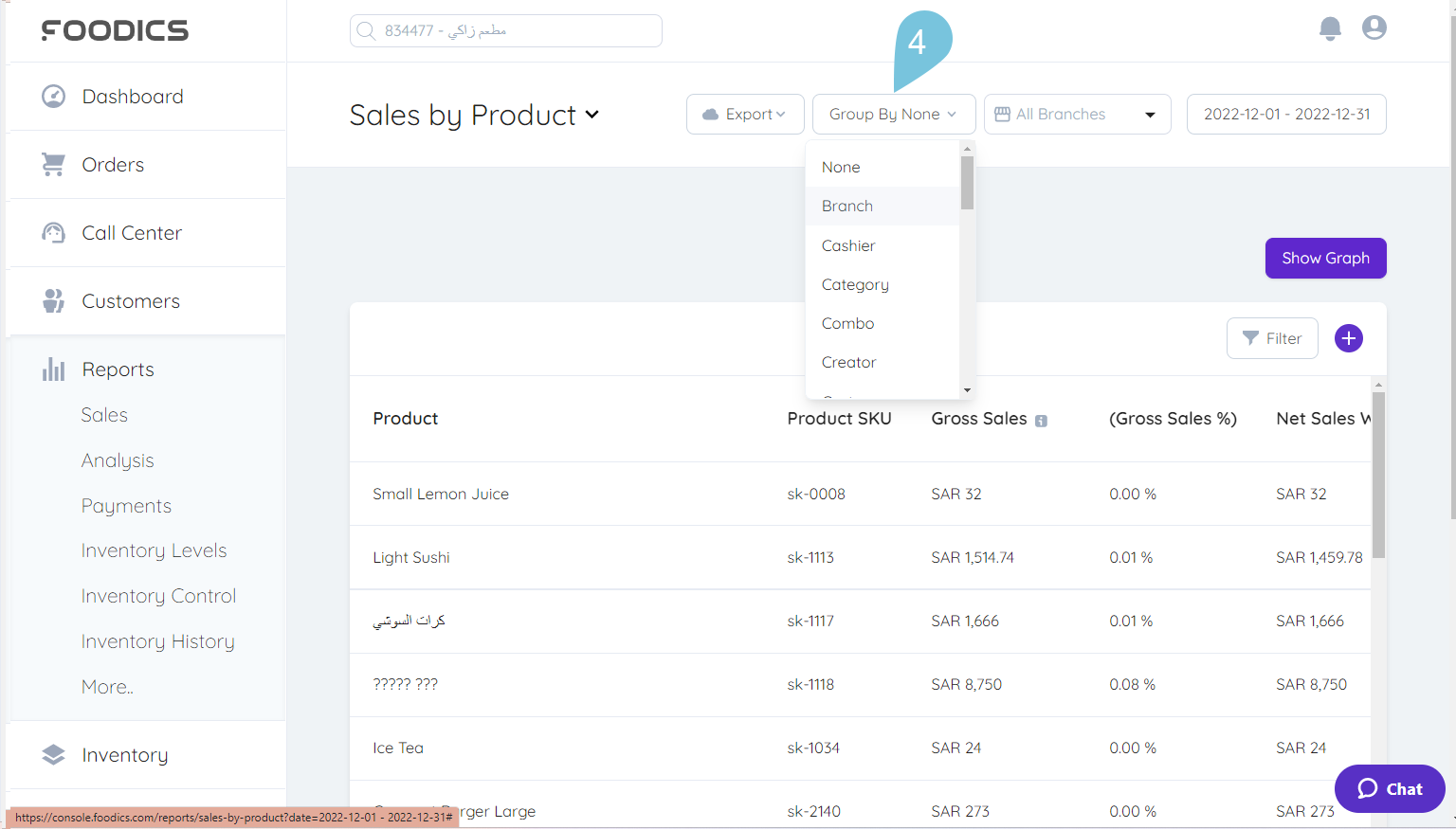Open the Dashboard from the sidebar
The width and height of the screenshot is (1456, 829).
[133, 96]
